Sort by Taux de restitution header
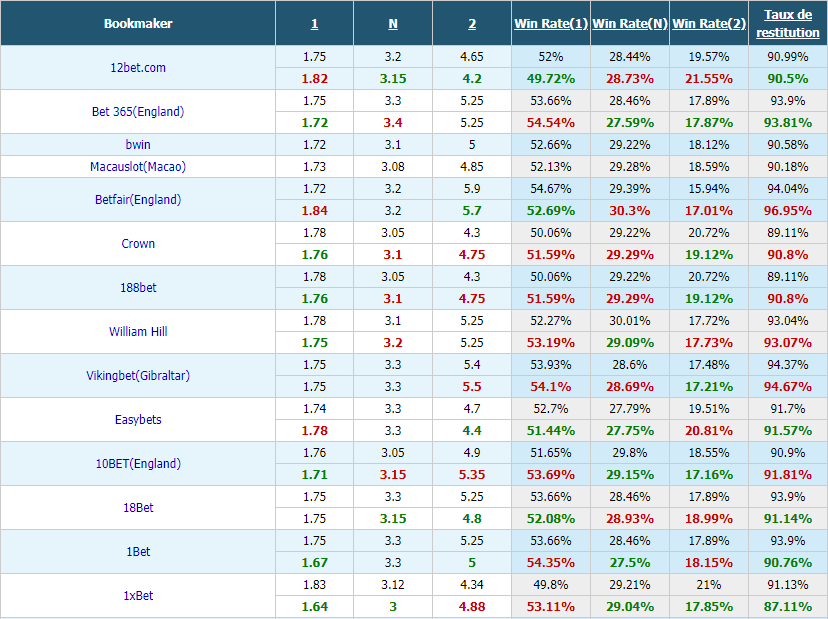The width and height of the screenshot is (828, 619). tap(788, 24)
